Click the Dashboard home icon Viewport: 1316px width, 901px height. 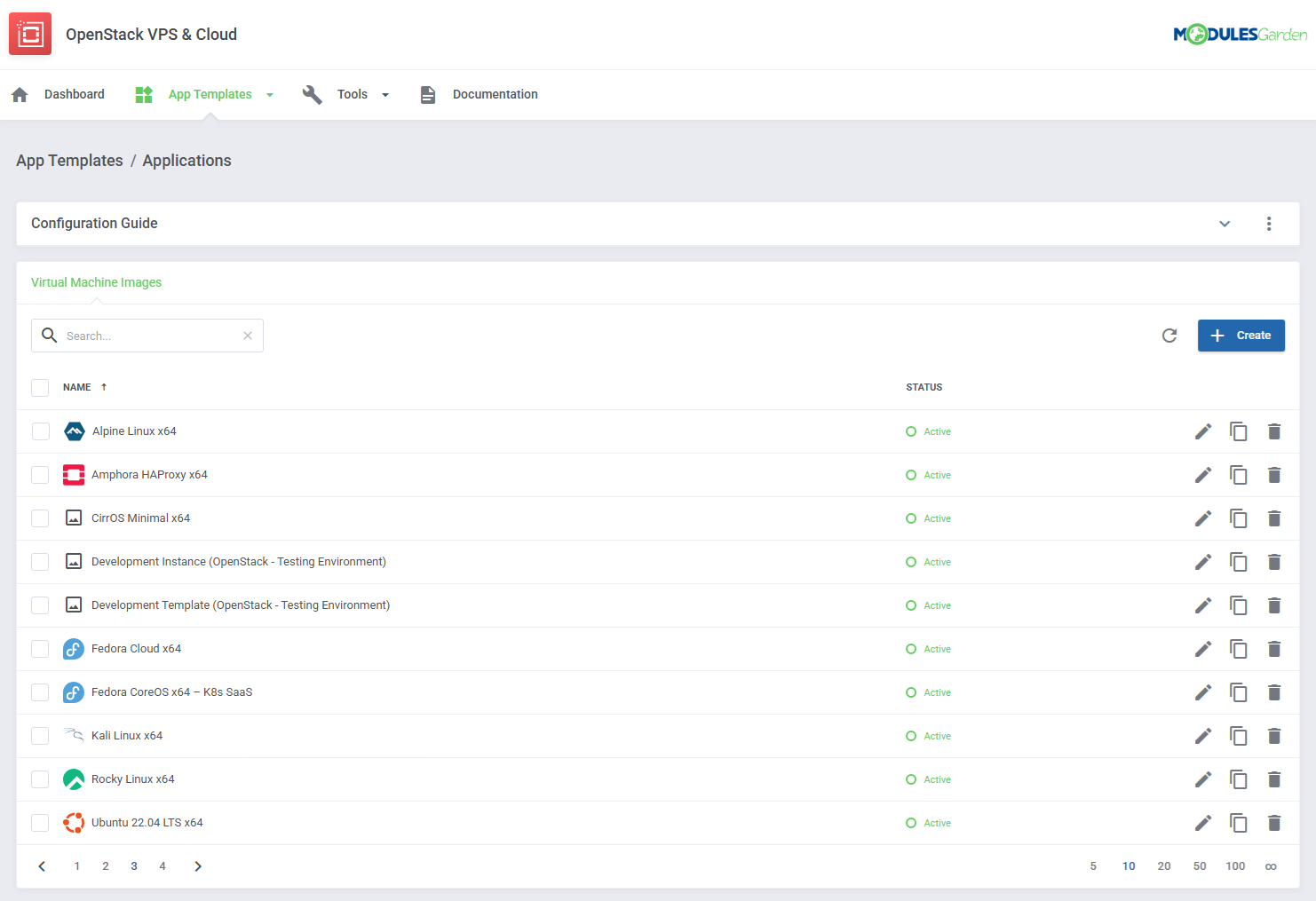19,93
